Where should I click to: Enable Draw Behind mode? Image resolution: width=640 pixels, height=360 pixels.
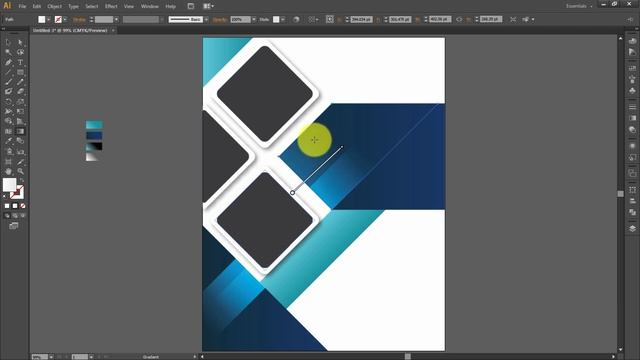[x=15, y=216]
